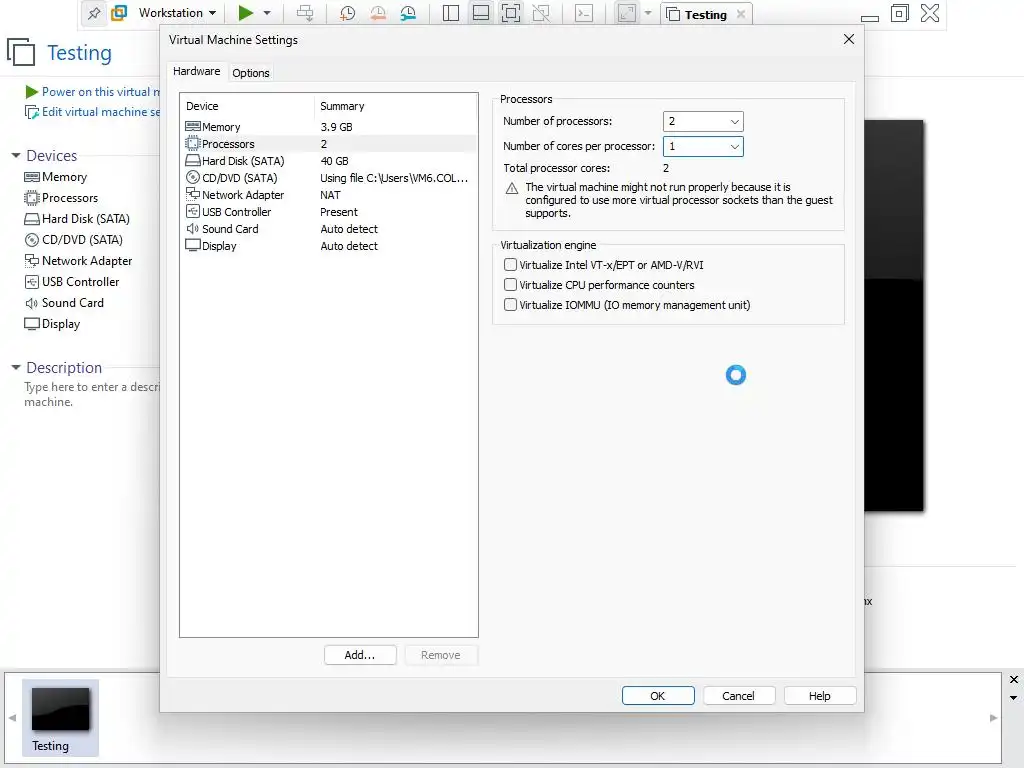The height and width of the screenshot is (768, 1024).
Task: Open snapshot manager wrench-clock icon
Action: tap(408, 13)
